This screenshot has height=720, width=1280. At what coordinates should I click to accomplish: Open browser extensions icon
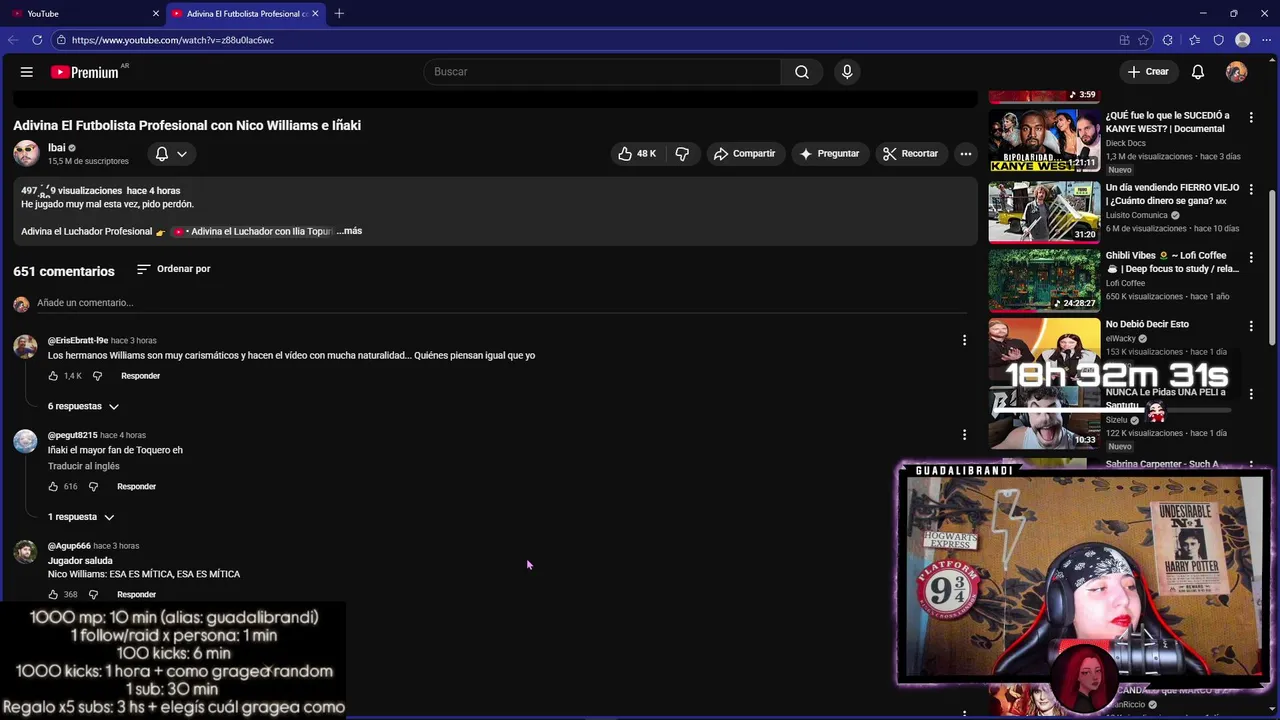1168,40
